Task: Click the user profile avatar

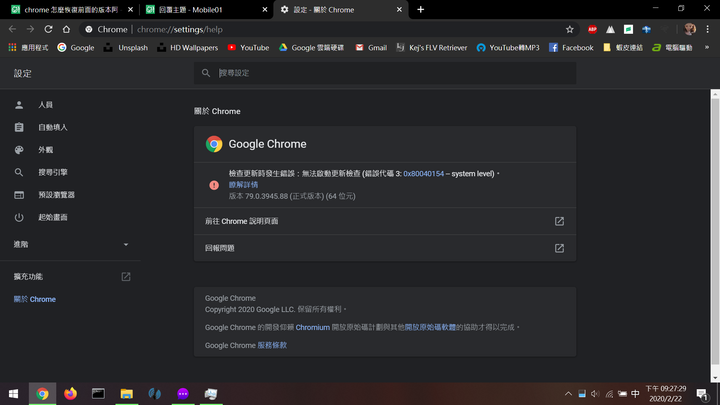Action: pos(690,29)
